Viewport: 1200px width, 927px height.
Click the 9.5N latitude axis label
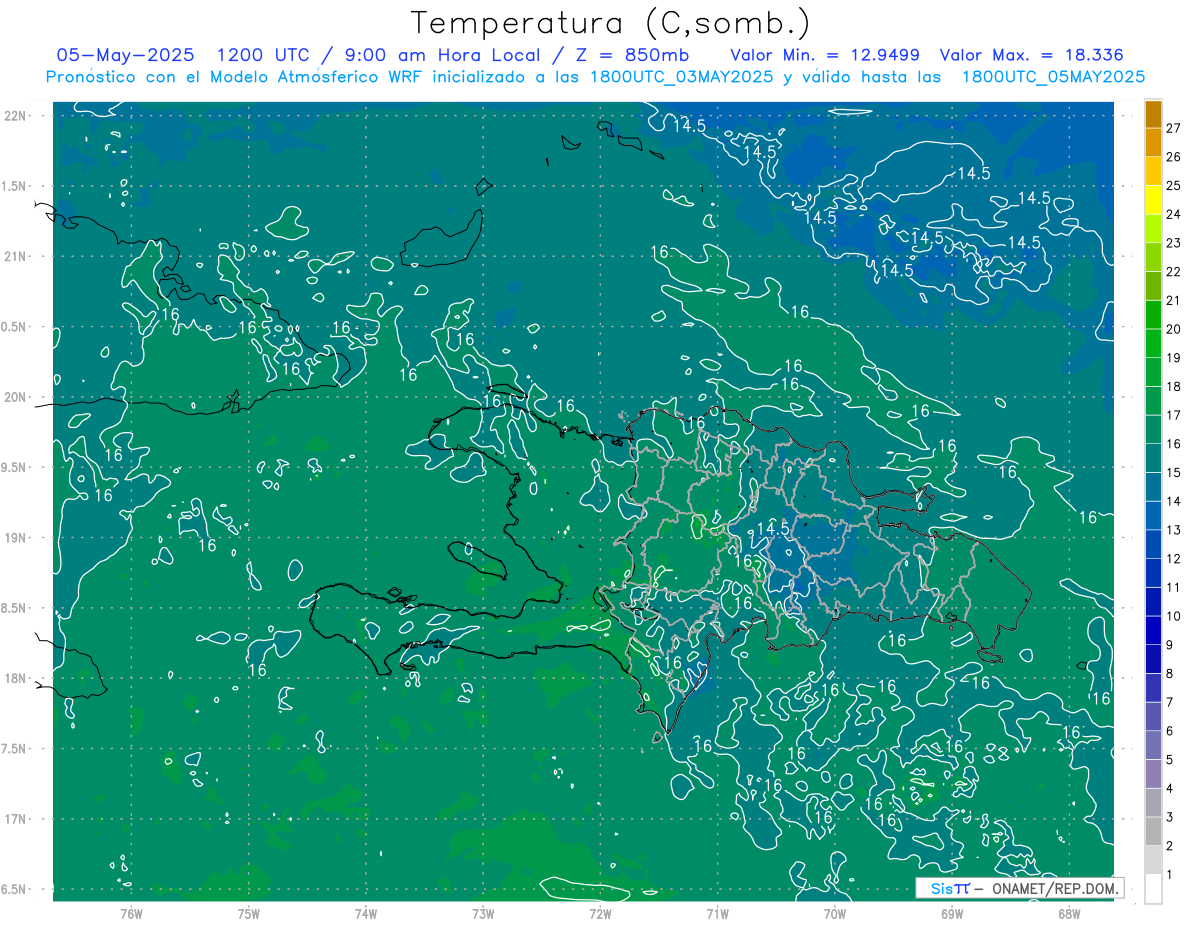pyautogui.click(x=15, y=467)
